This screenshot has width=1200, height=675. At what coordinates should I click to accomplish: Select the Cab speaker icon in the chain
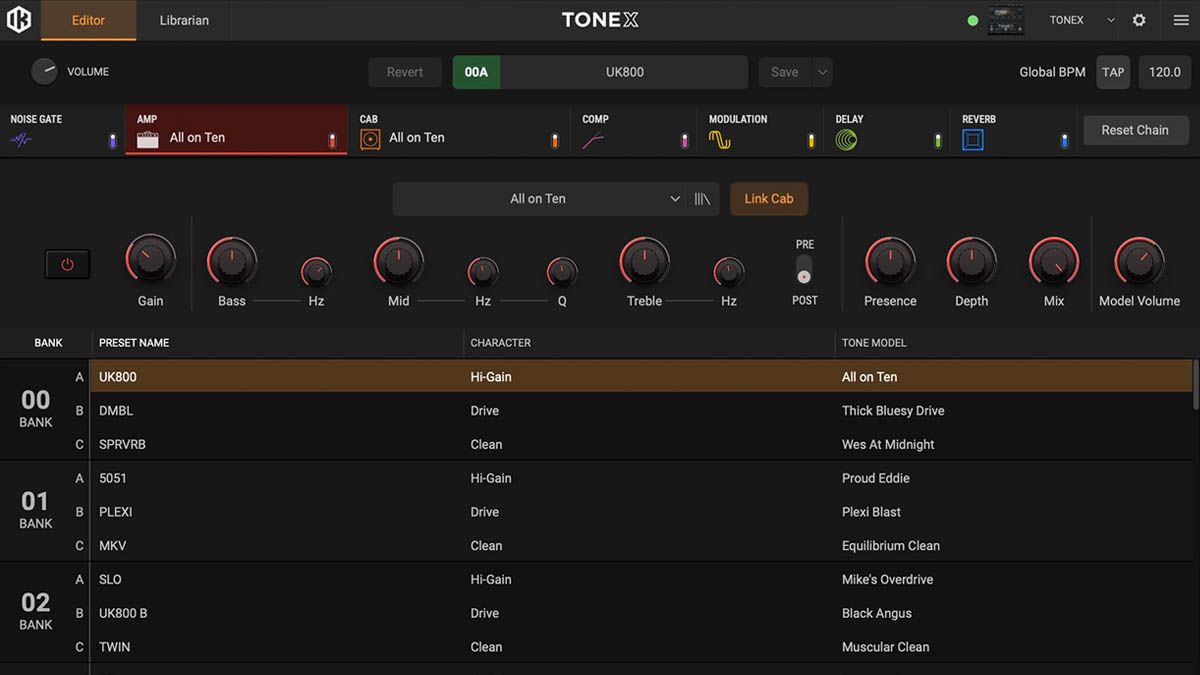pos(369,138)
